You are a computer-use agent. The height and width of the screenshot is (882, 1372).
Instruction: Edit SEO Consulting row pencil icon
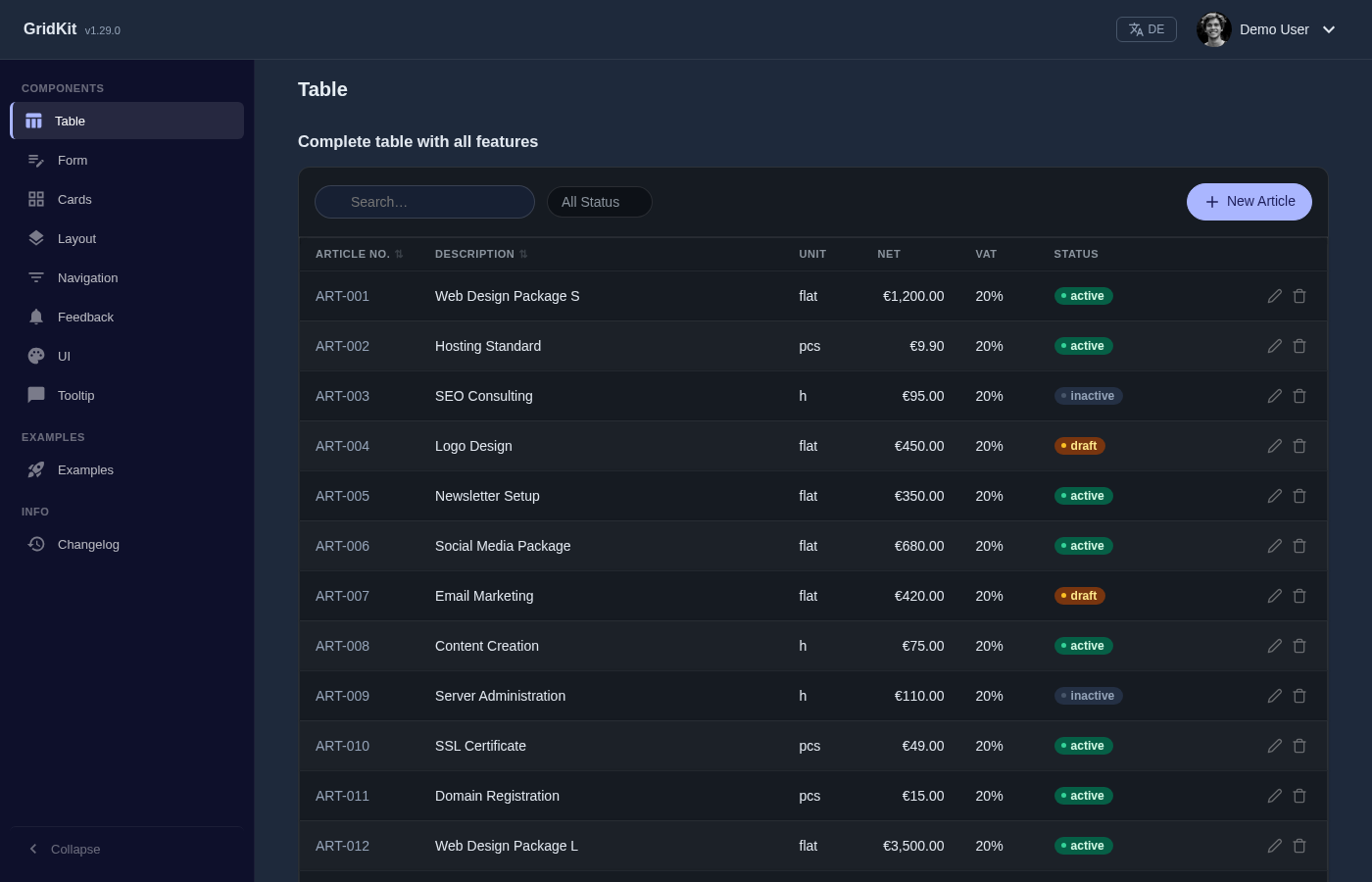(1275, 396)
